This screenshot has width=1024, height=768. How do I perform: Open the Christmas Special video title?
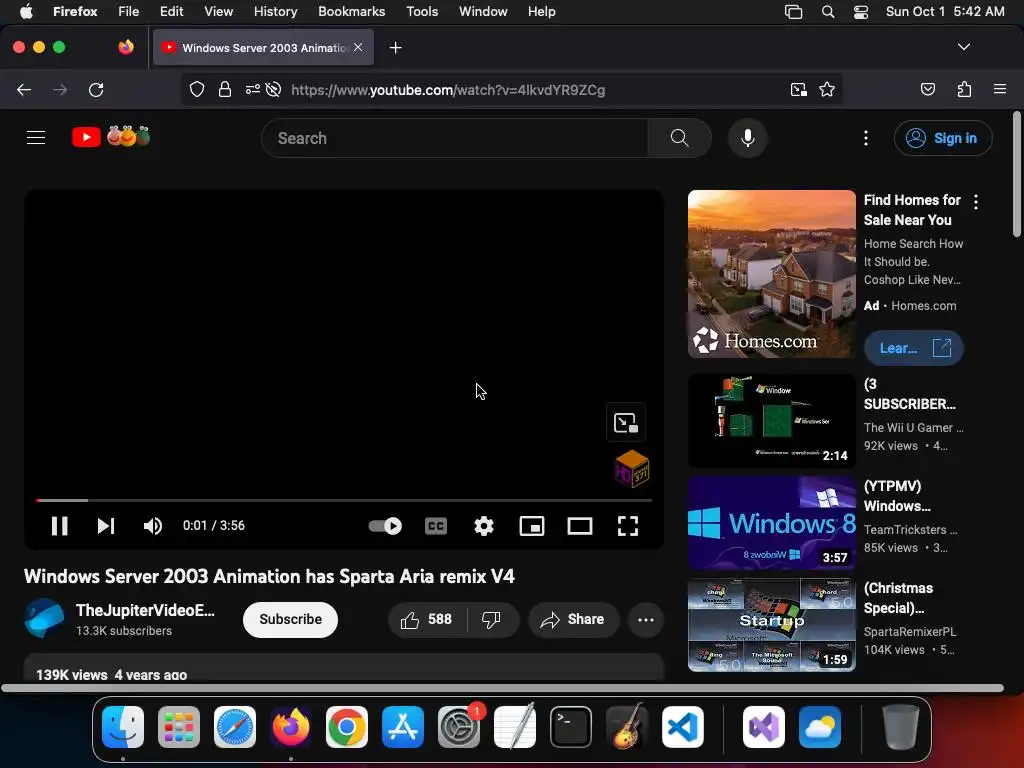click(x=898, y=598)
